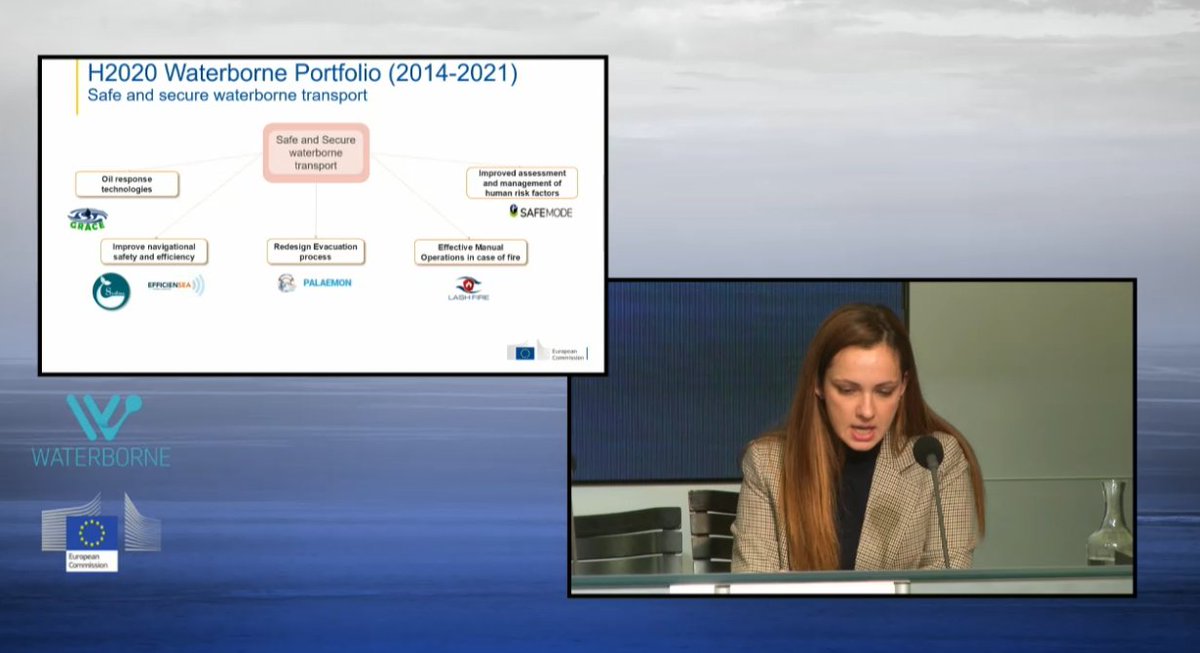Click the Oil response technologies box
The width and height of the screenshot is (1200, 653).
click(126, 184)
